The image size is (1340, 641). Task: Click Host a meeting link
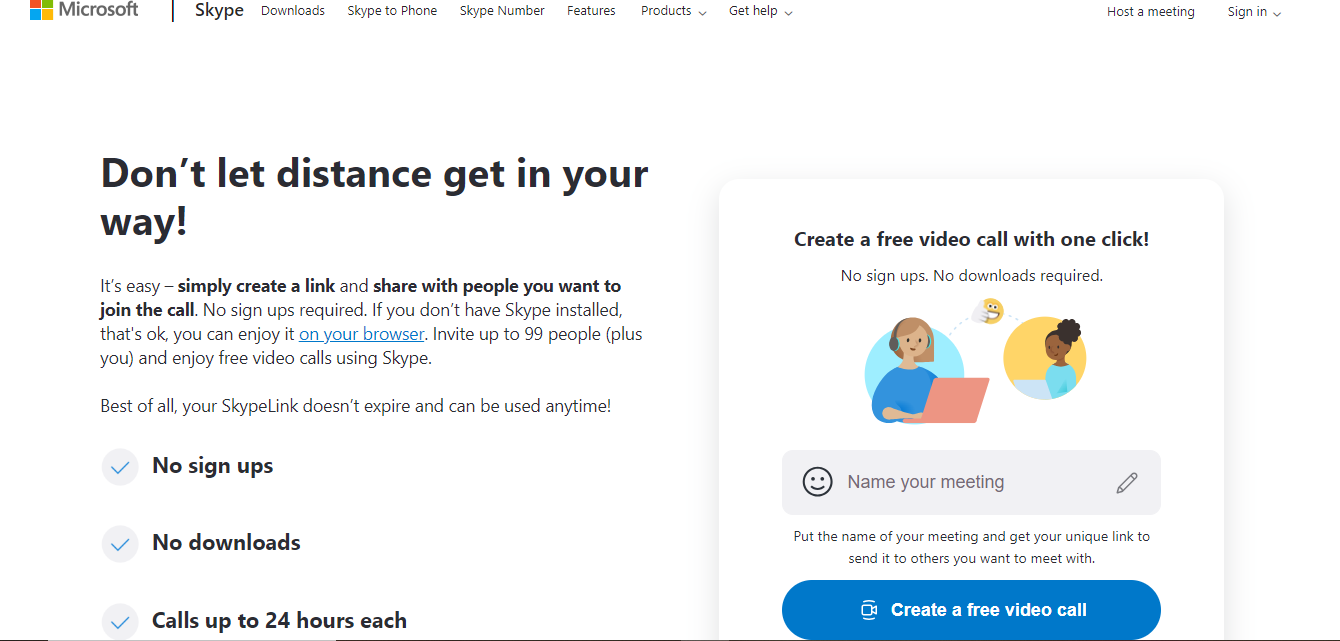(x=1150, y=12)
